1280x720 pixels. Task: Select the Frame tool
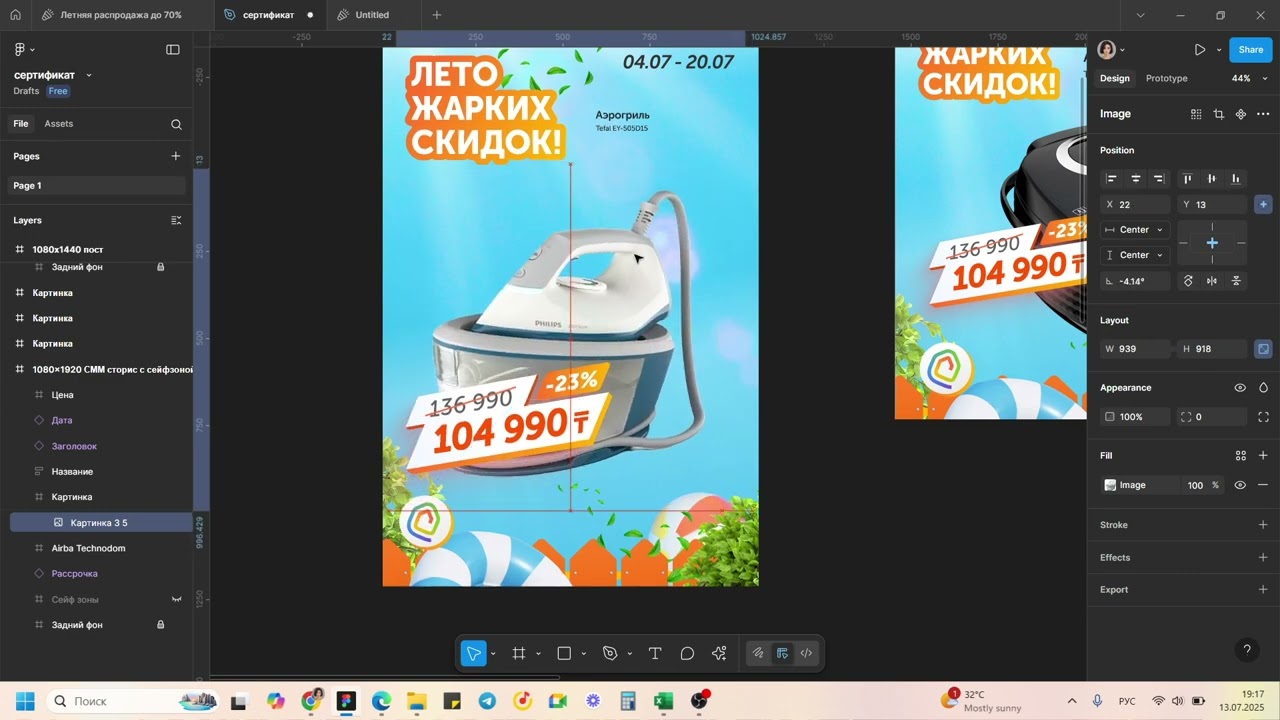(x=519, y=653)
